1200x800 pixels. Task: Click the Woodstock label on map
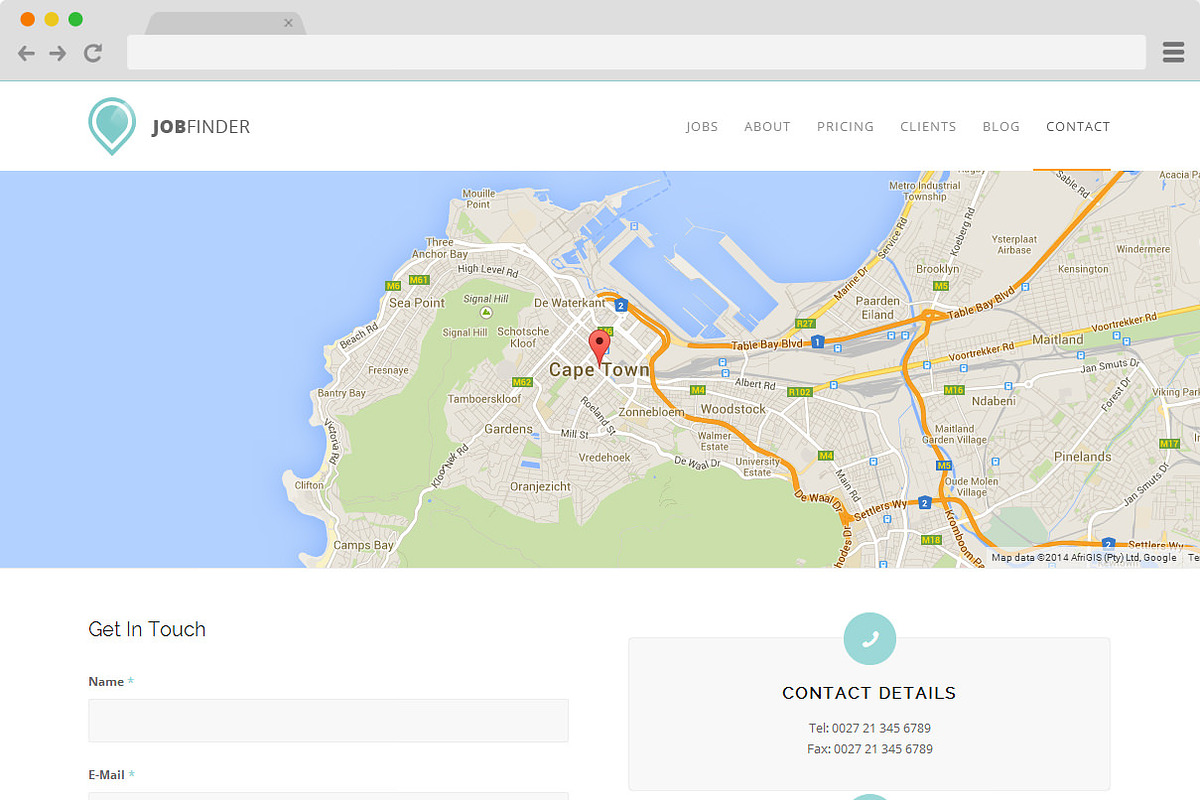733,409
